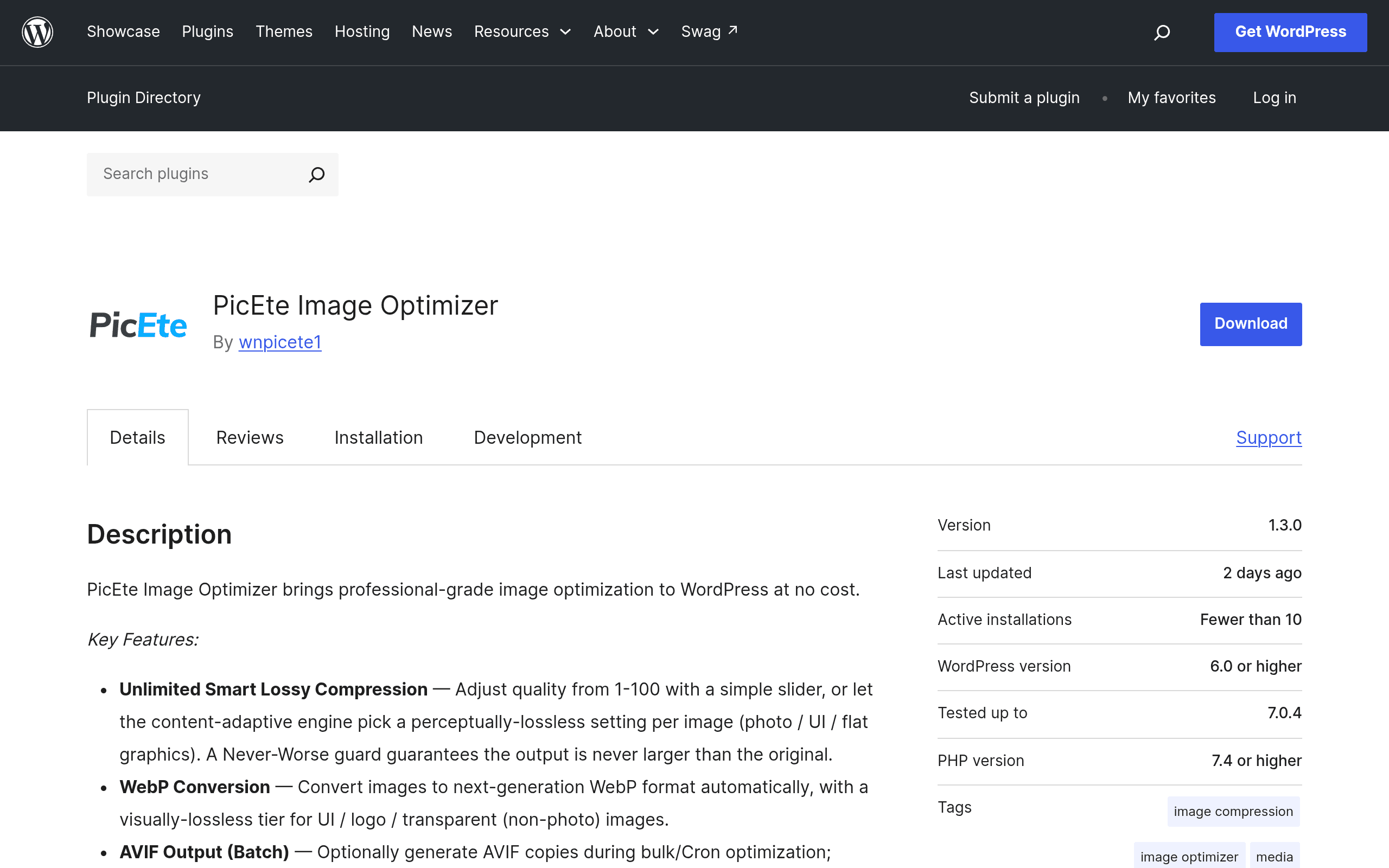
Task: Click the Log in link
Action: 1274,98
